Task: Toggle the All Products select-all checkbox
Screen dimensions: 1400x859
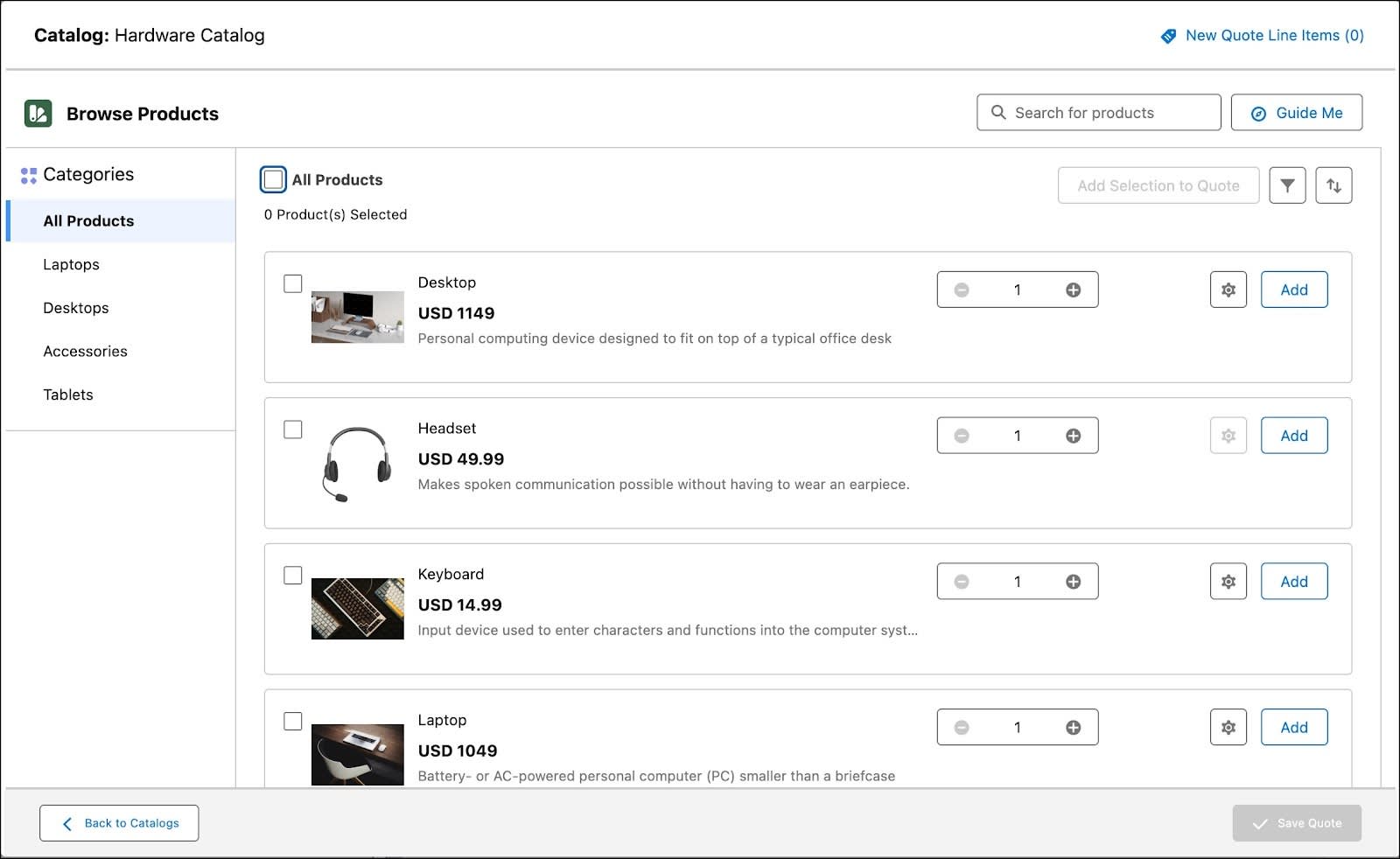Action: [272, 179]
